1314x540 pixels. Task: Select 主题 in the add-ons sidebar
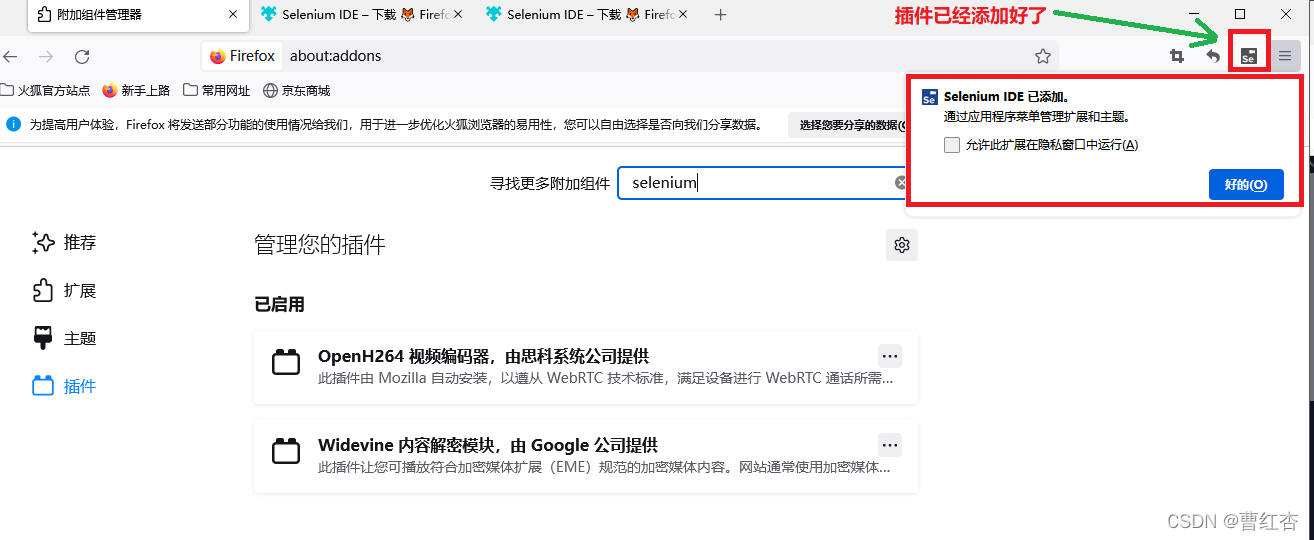coord(64,338)
